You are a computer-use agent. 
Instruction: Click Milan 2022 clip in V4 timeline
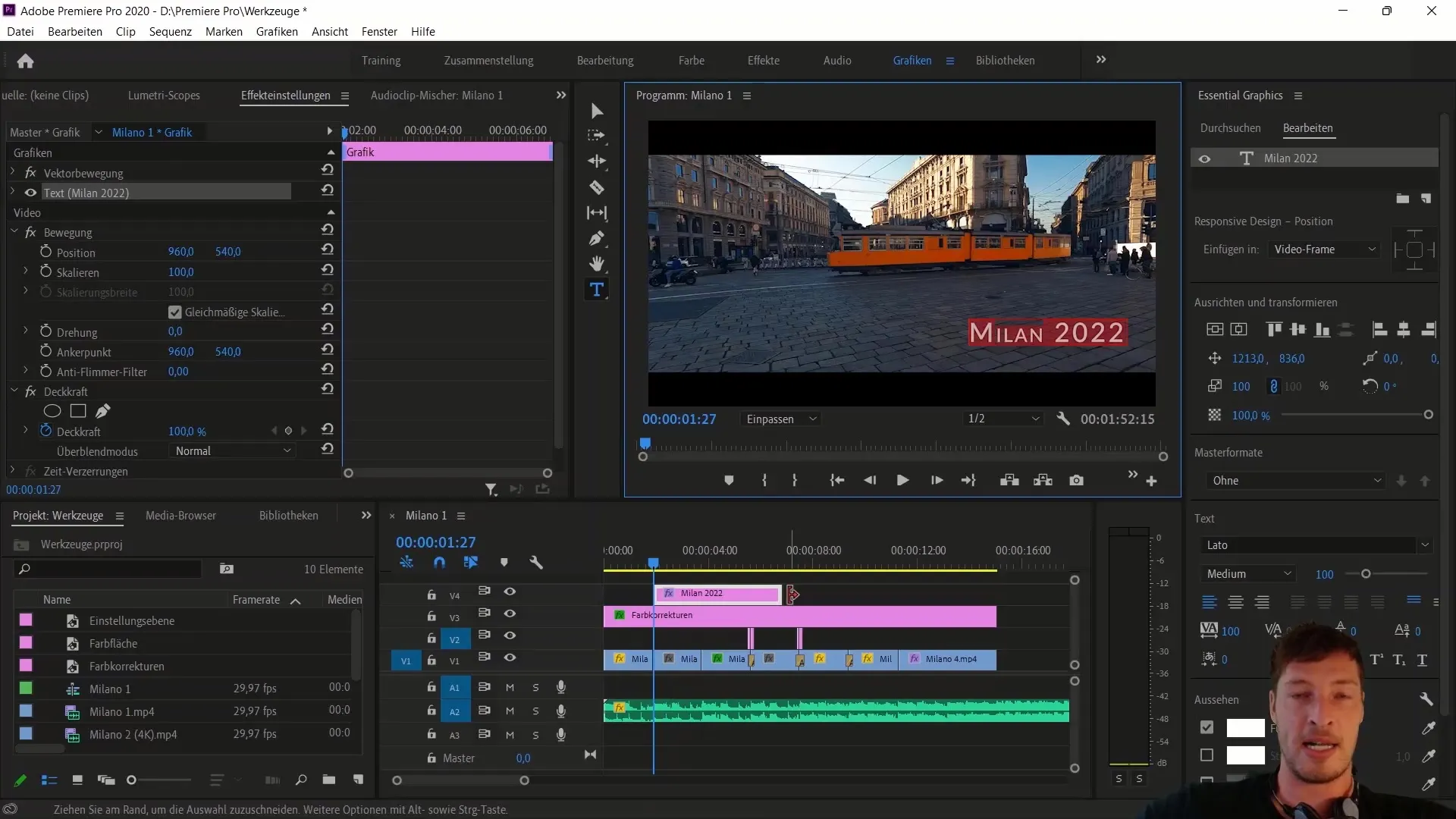pyautogui.click(x=717, y=592)
